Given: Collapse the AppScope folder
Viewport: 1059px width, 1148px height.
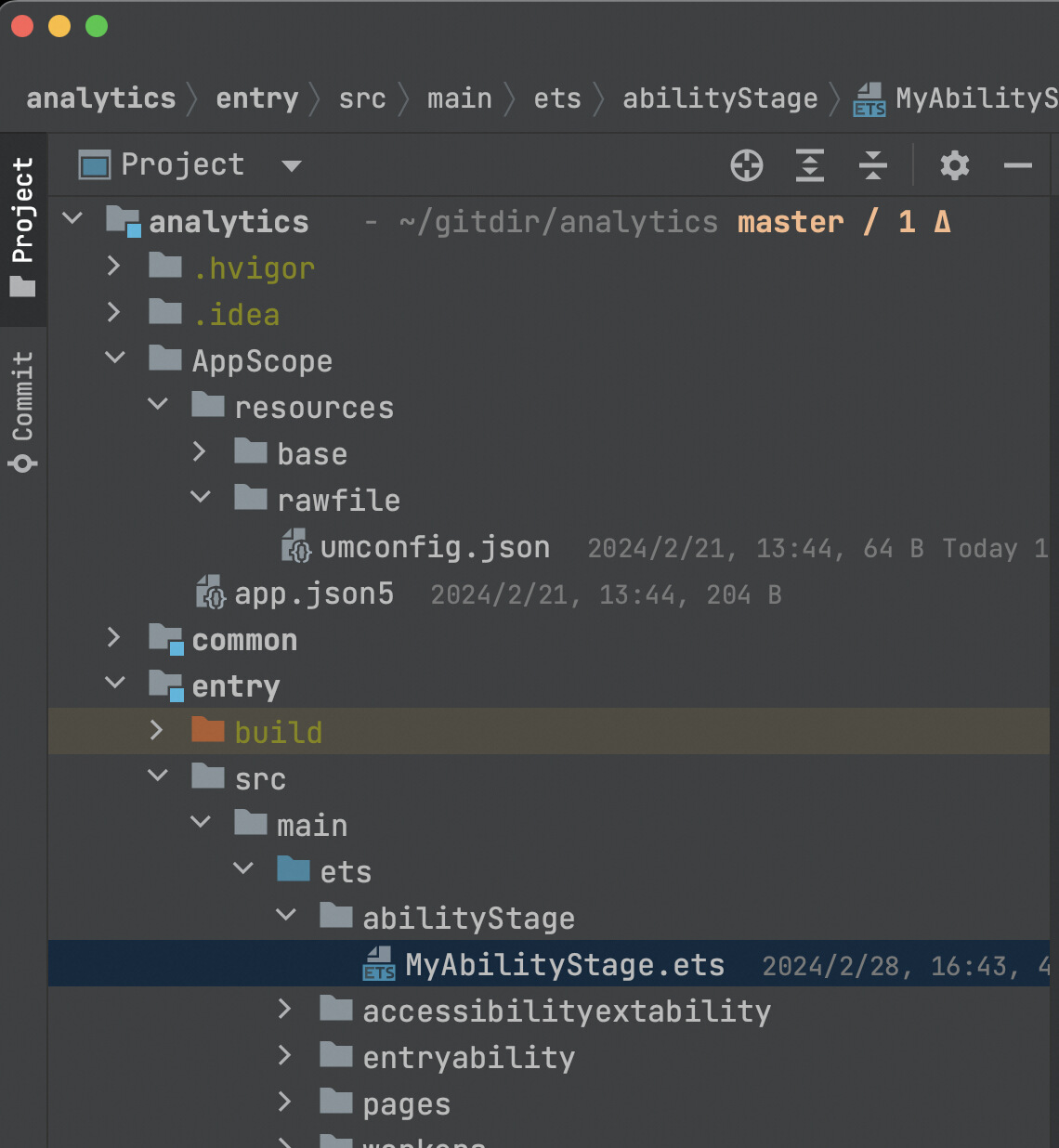Looking at the screenshot, I should (115, 358).
